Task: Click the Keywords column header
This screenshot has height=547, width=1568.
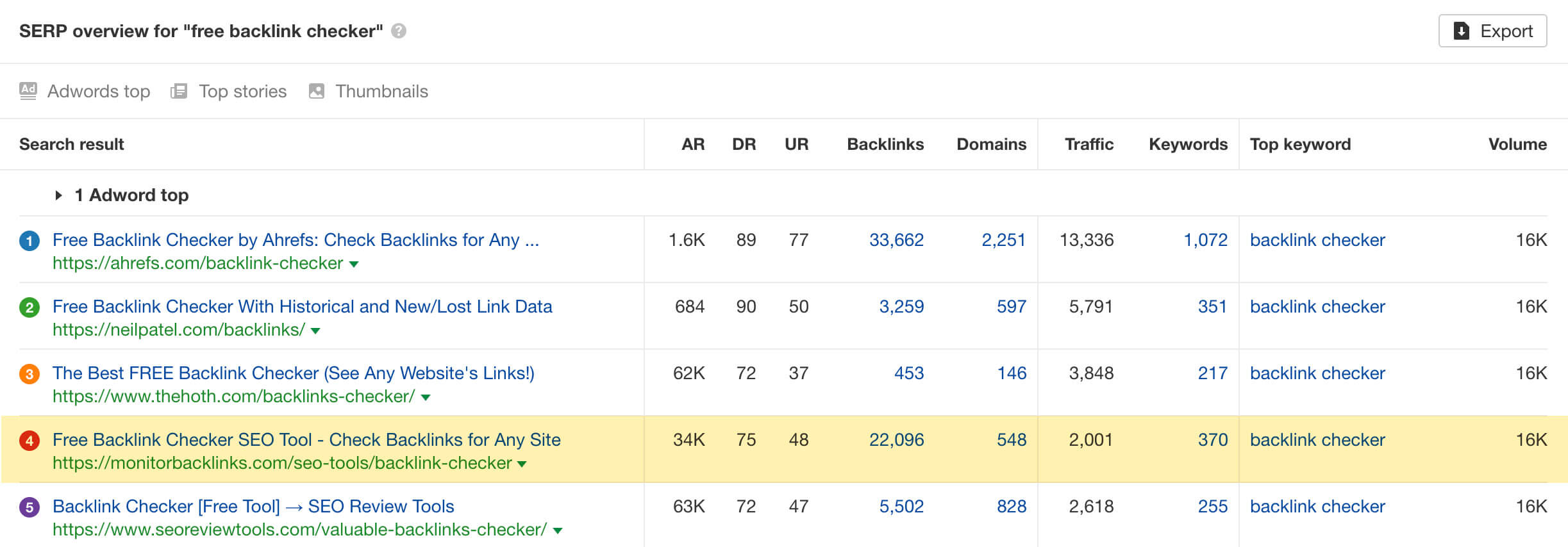Action: pos(1188,144)
